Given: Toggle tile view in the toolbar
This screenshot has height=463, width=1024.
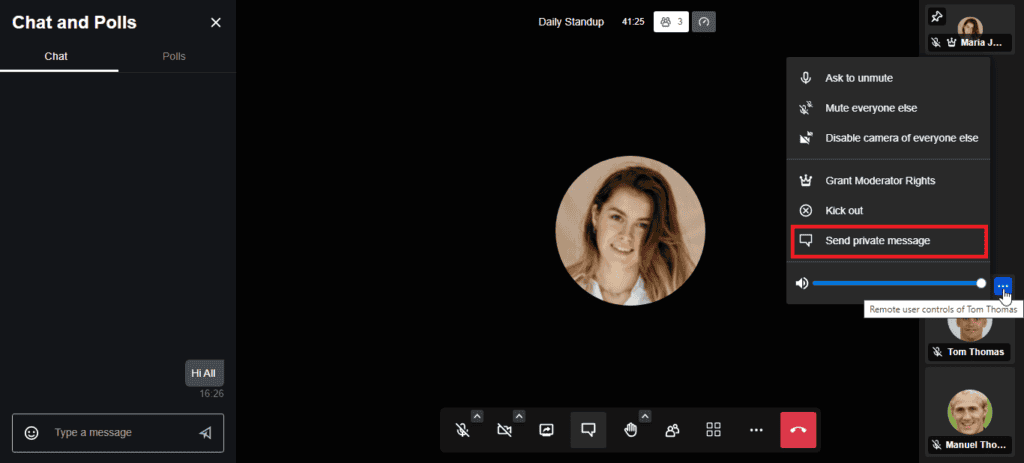Looking at the screenshot, I should pyautogui.click(x=714, y=430).
